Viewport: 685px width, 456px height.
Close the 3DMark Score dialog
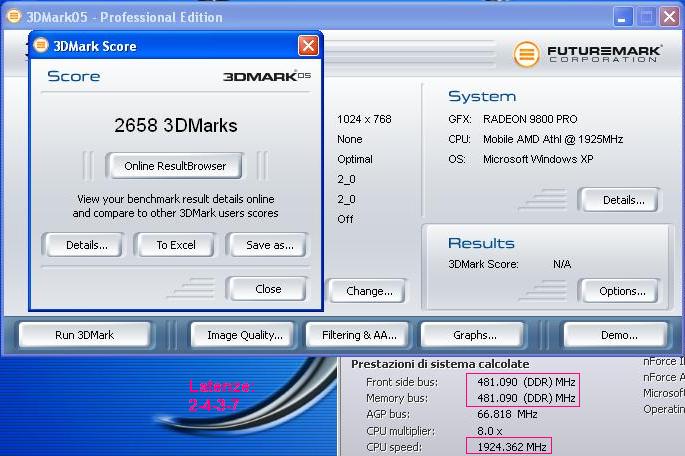coord(308,45)
